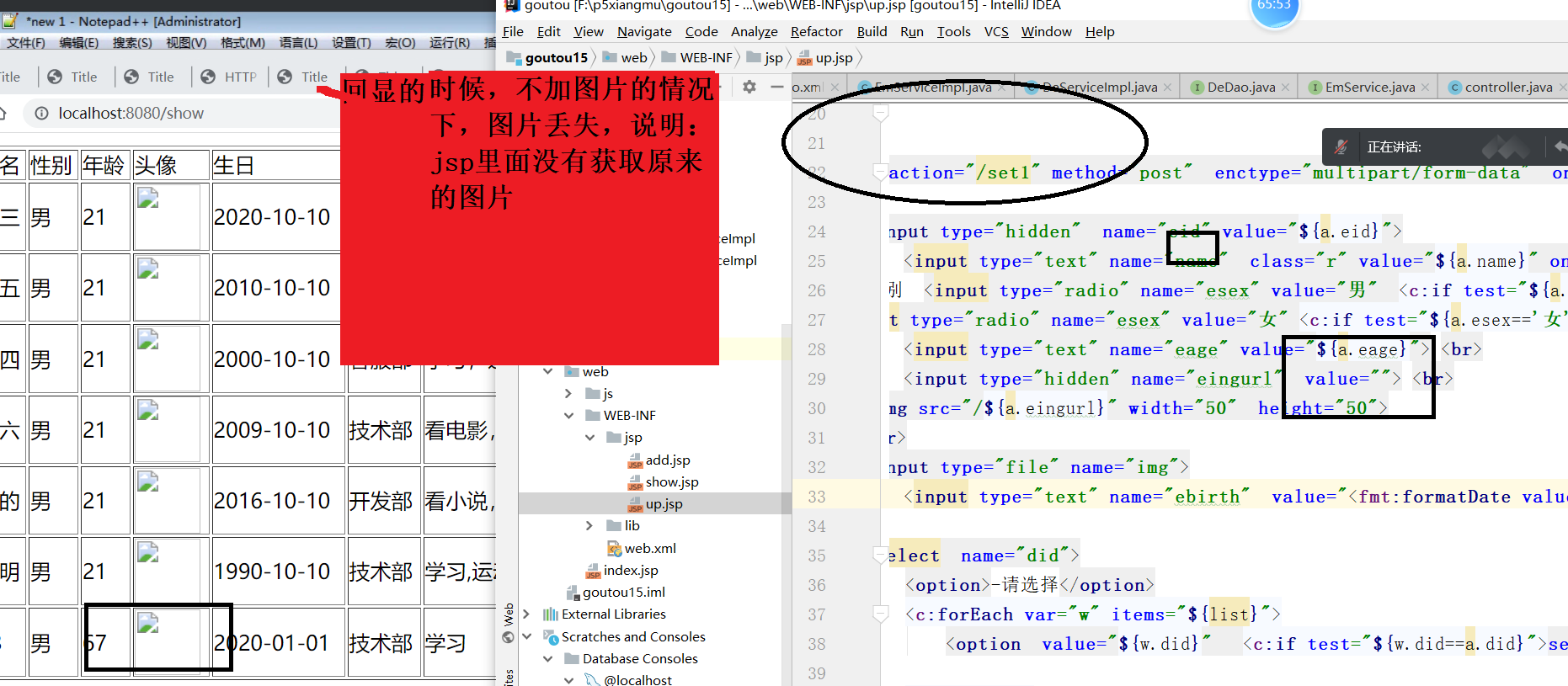Close the EmService.java editor tab
This screenshot has height=686, width=1568.
[1425, 88]
